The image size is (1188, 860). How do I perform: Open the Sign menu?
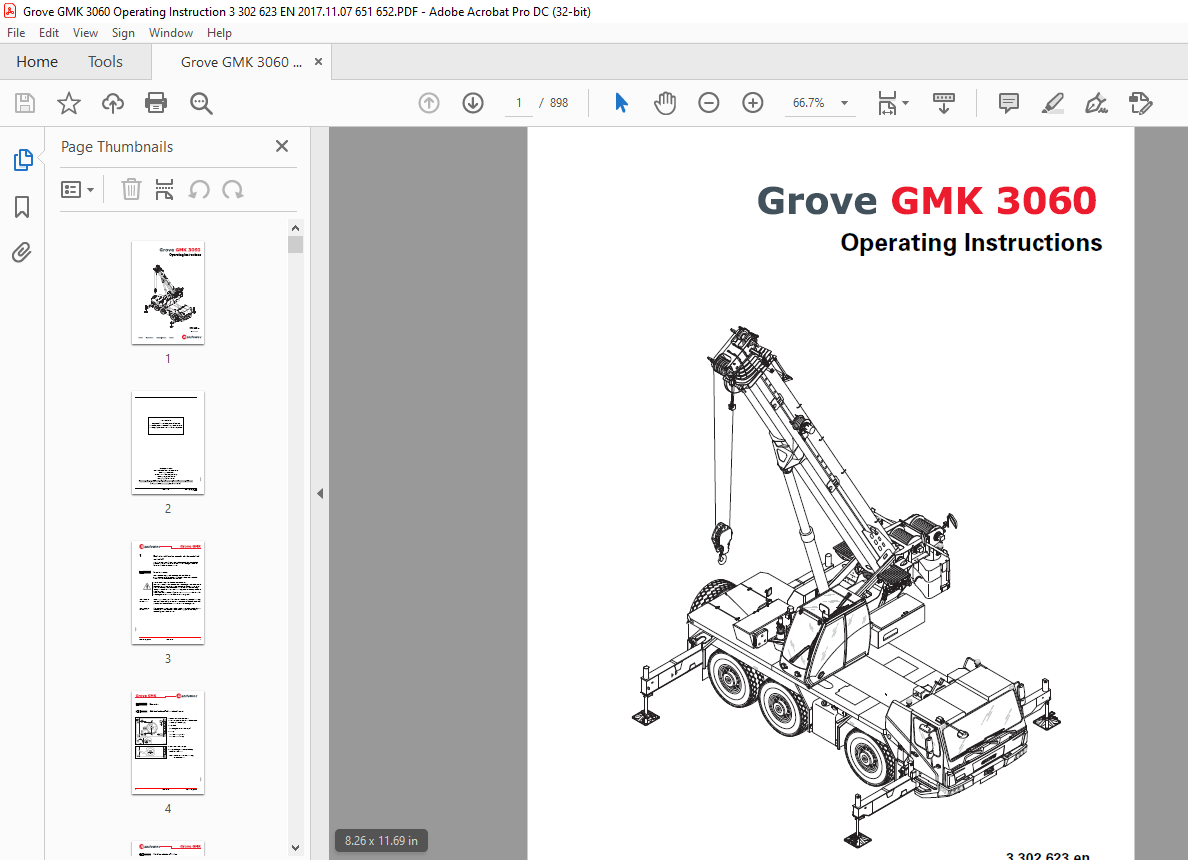pos(123,33)
